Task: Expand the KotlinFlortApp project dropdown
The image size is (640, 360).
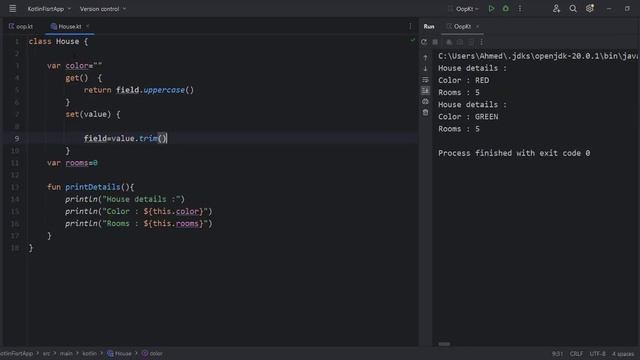Action: (49, 9)
